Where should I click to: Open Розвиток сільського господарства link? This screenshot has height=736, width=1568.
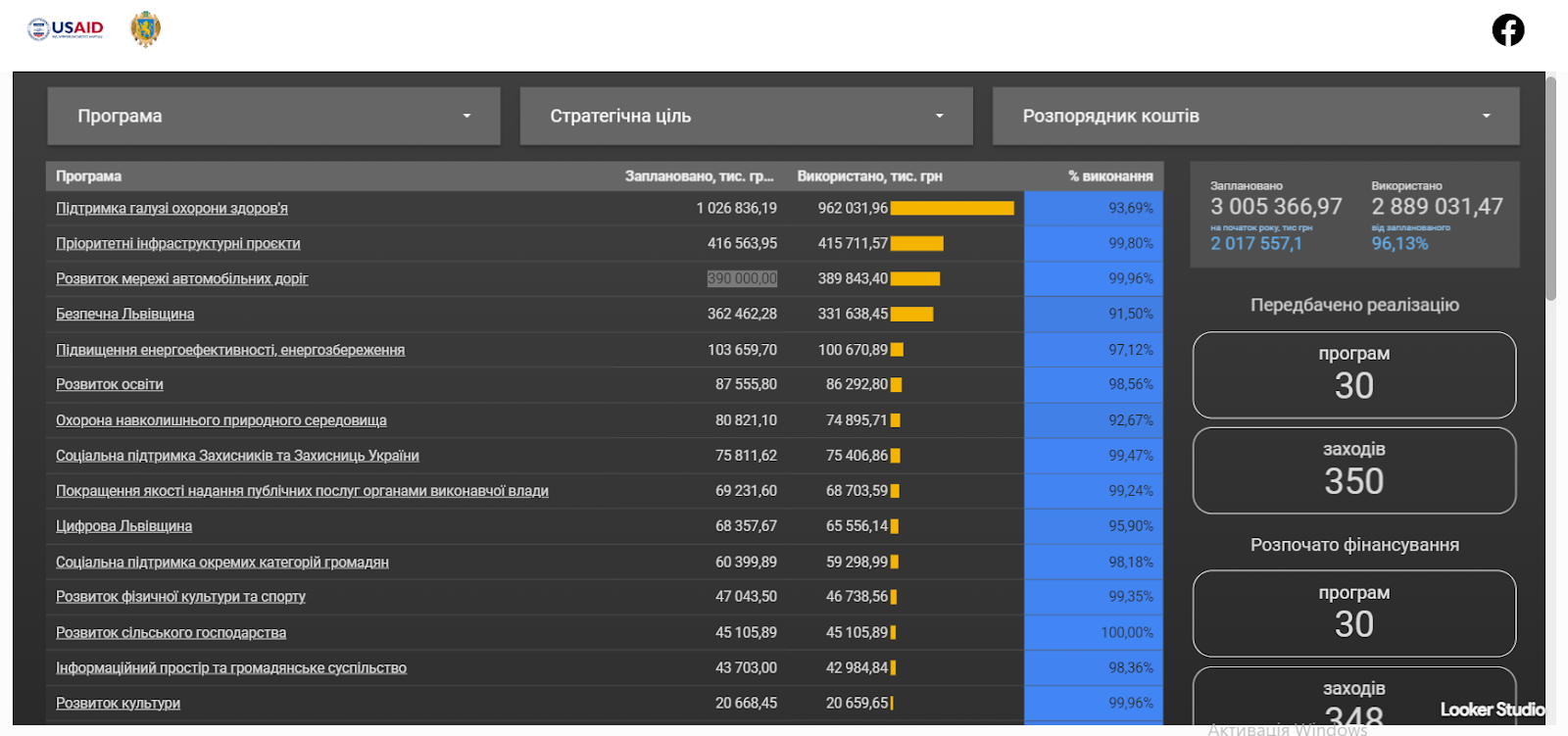click(171, 632)
